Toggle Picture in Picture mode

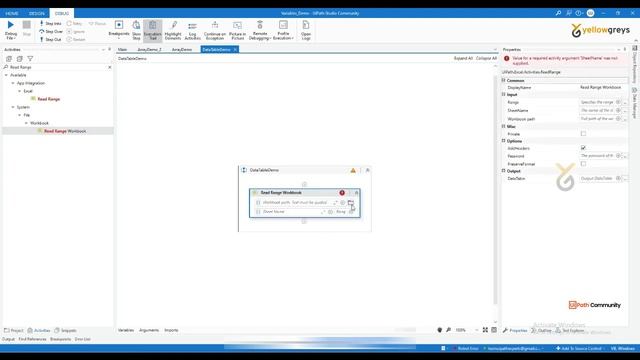(237, 30)
